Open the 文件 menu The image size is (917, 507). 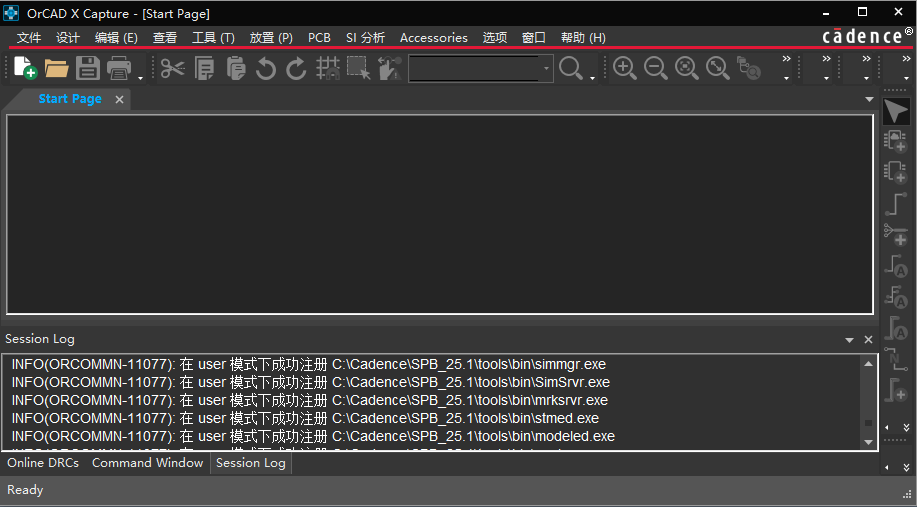pos(29,38)
